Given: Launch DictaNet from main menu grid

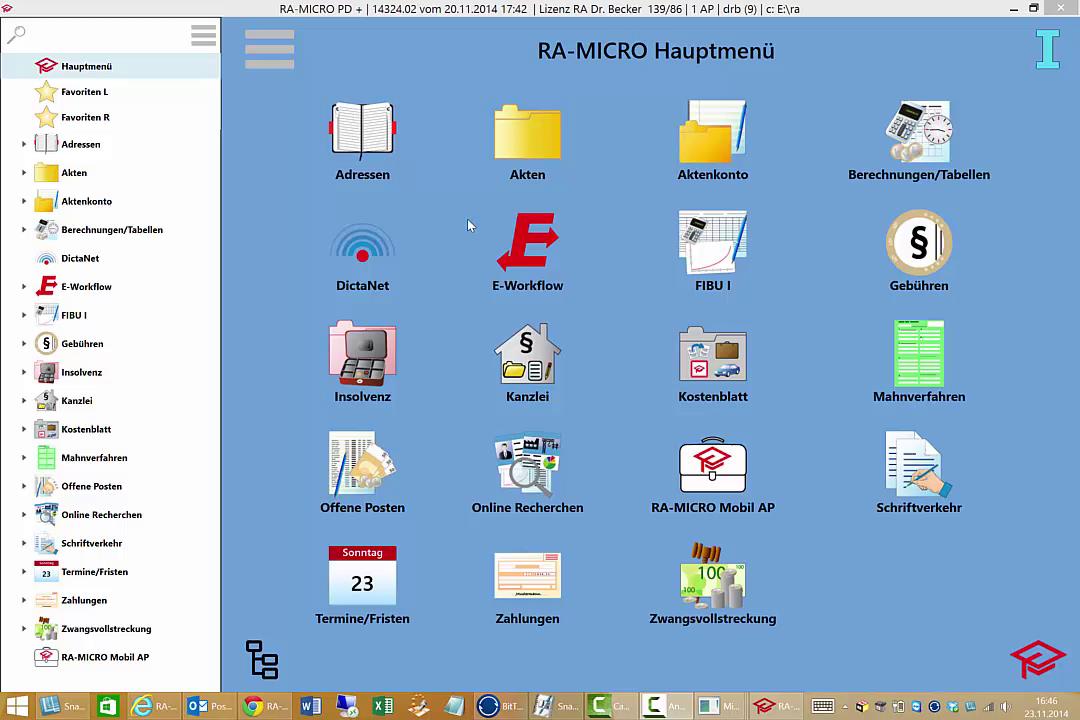Looking at the screenshot, I should click(362, 244).
